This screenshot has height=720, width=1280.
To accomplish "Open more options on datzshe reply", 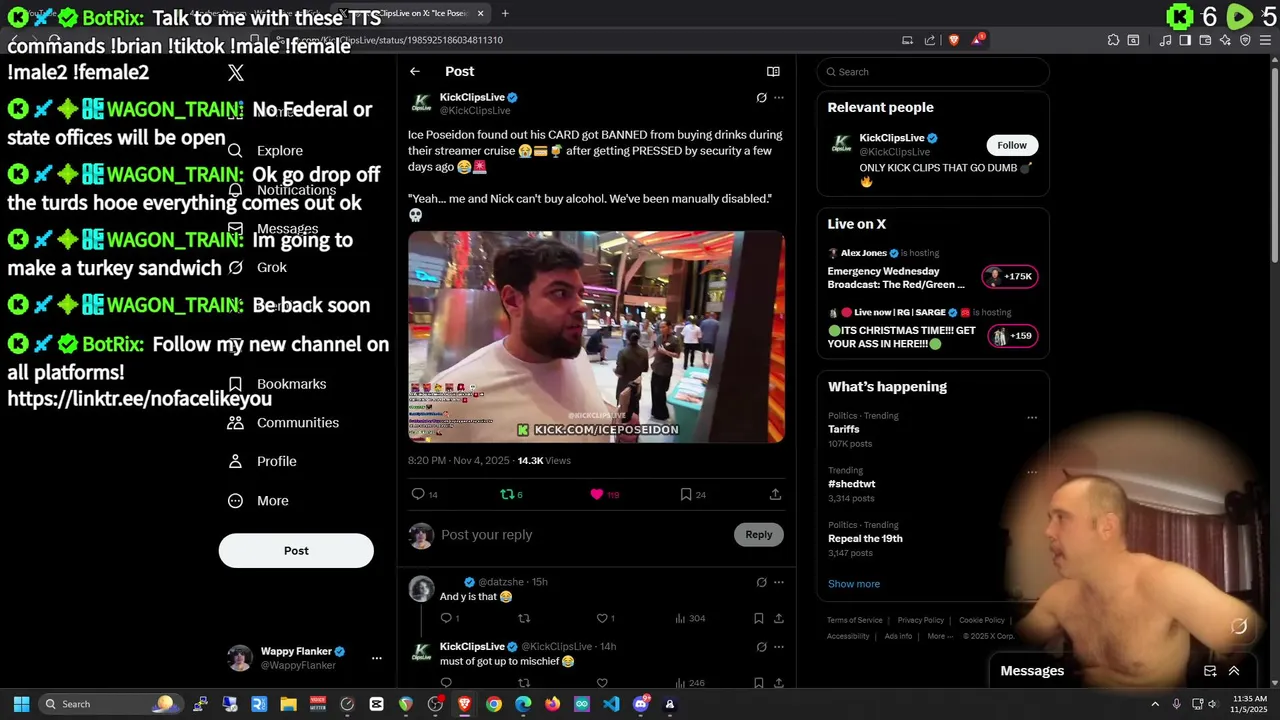I will (779, 582).
